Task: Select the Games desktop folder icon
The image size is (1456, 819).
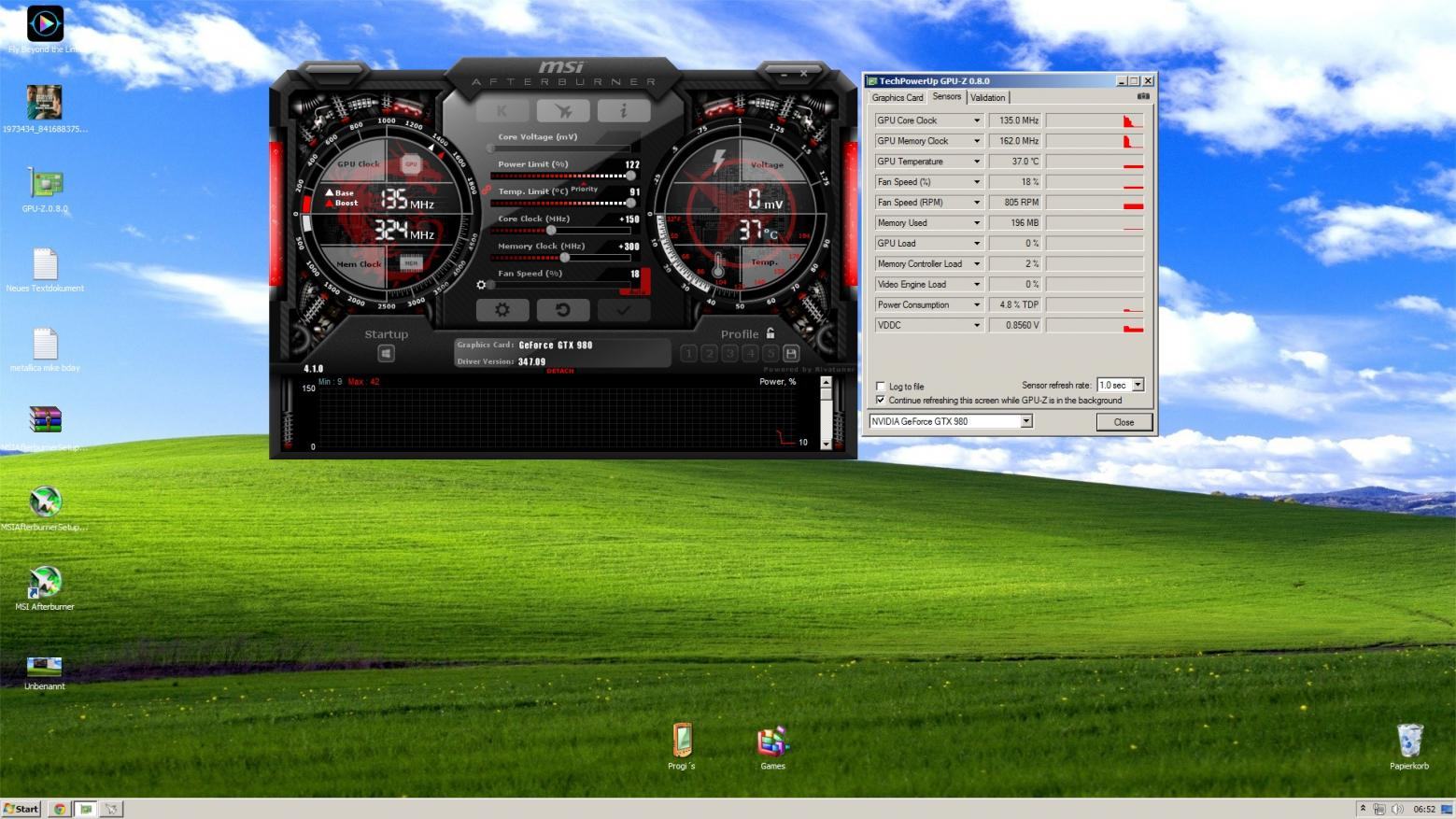Action: pyautogui.click(x=772, y=748)
